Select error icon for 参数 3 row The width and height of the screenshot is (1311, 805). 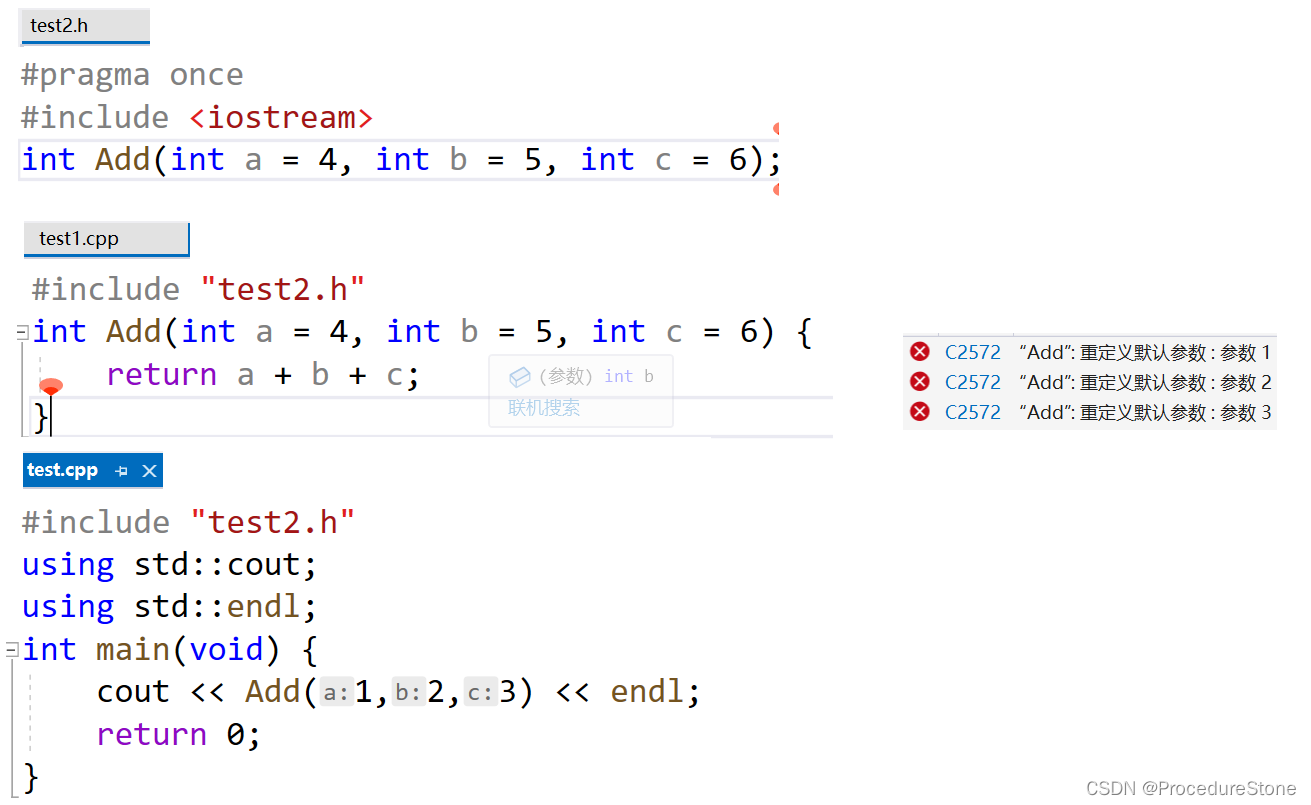tap(919, 412)
